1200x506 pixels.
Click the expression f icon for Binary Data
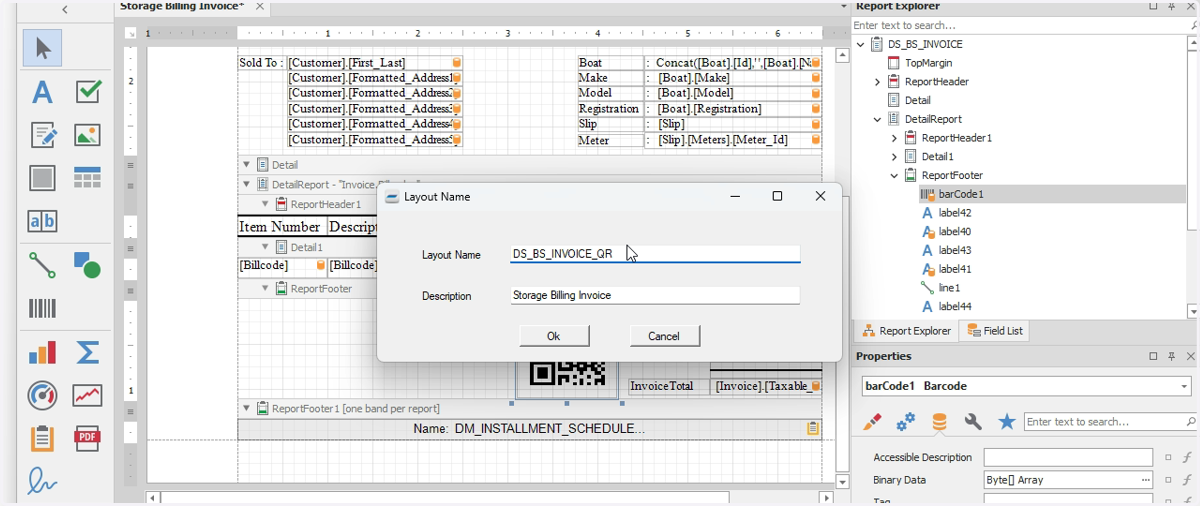click(1187, 480)
